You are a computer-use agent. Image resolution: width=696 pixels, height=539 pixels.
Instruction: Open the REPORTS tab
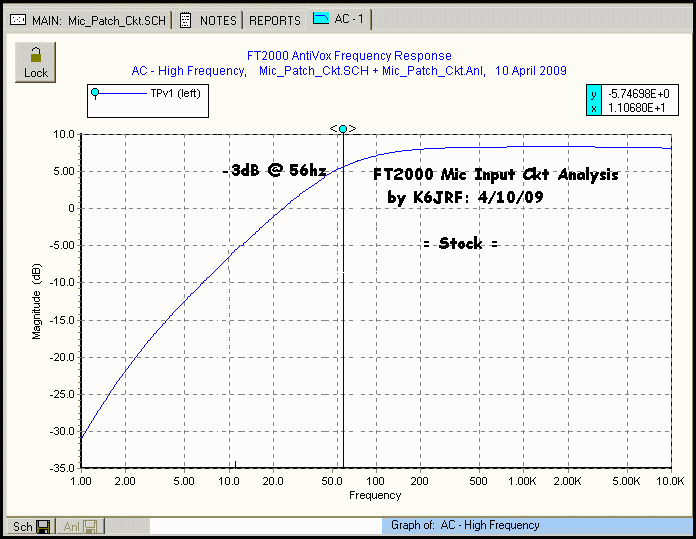click(275, 20)
